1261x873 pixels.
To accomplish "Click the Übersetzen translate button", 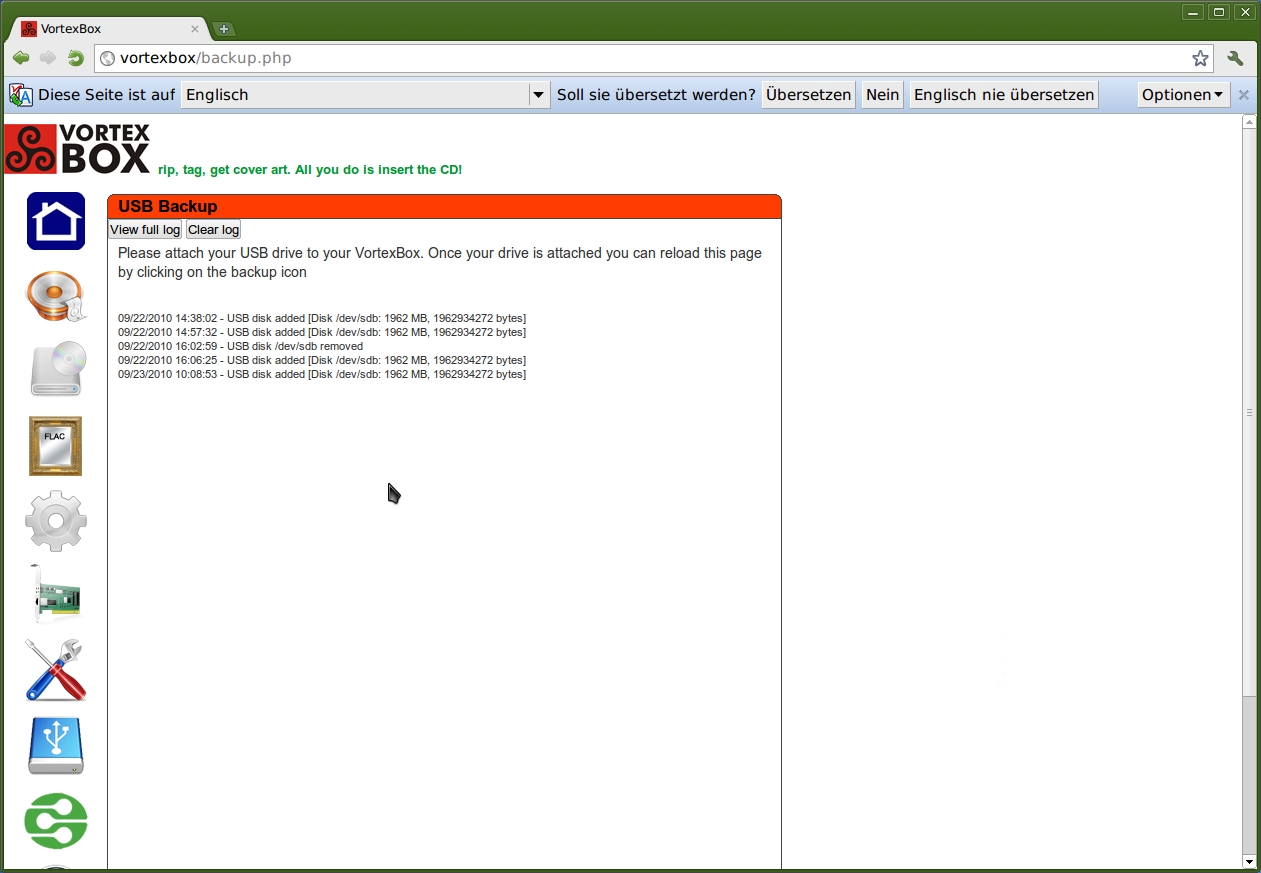I will [x=808, y=95].
